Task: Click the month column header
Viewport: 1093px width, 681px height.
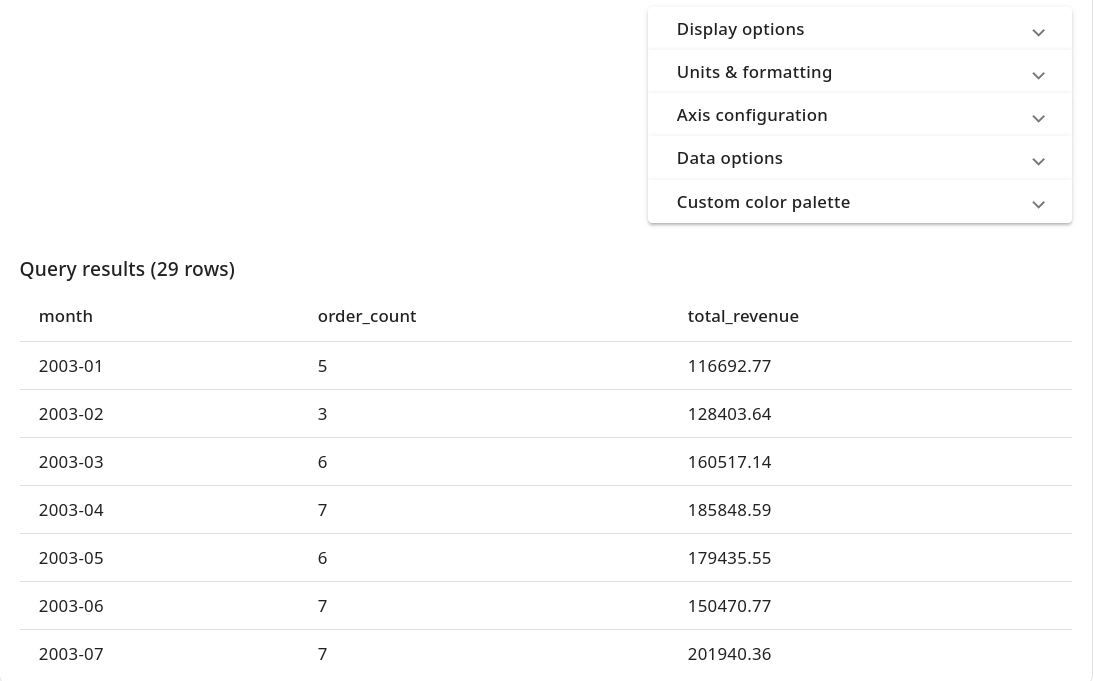Action: coord(66,316)
